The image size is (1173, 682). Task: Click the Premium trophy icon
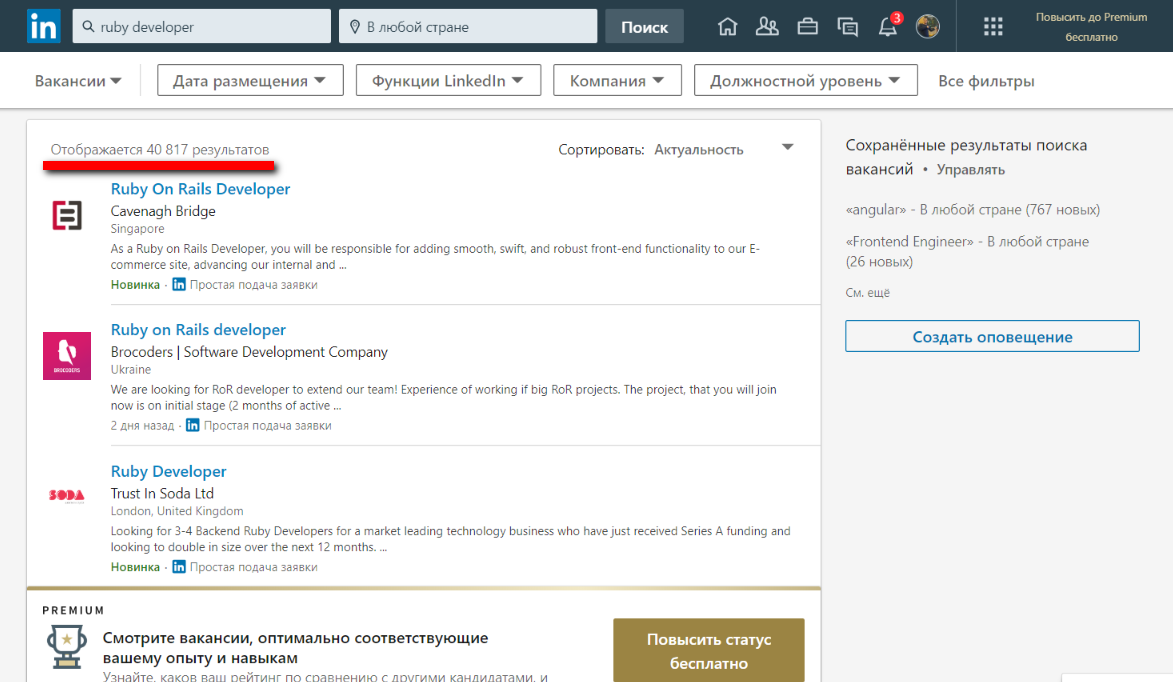click(x=67, y=646)
